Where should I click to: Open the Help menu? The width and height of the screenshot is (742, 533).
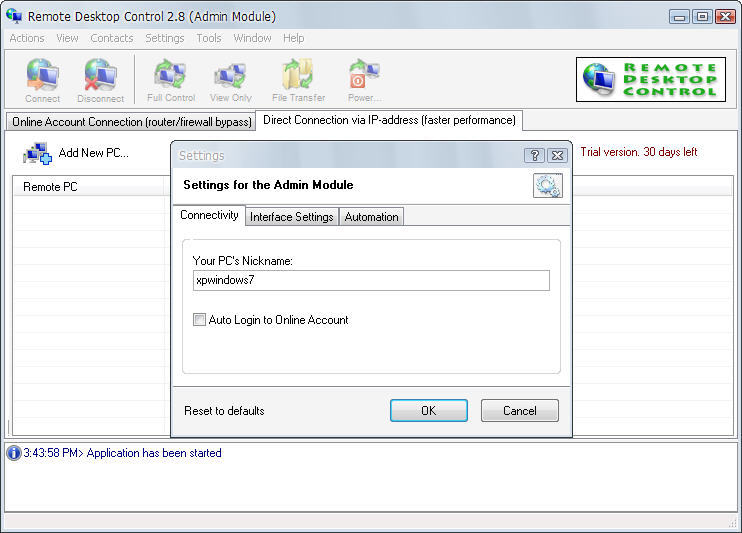click(x=293, y=38)
